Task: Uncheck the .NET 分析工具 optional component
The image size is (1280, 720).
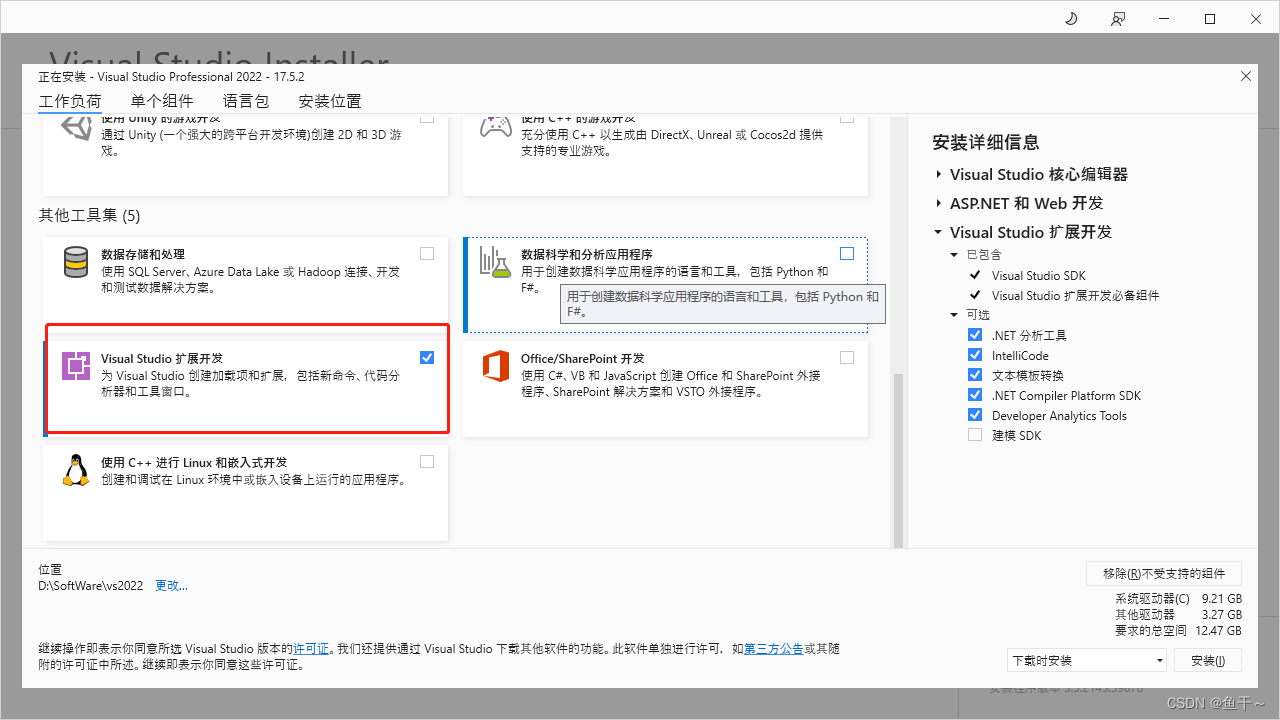Action: [x=975, y=335]
